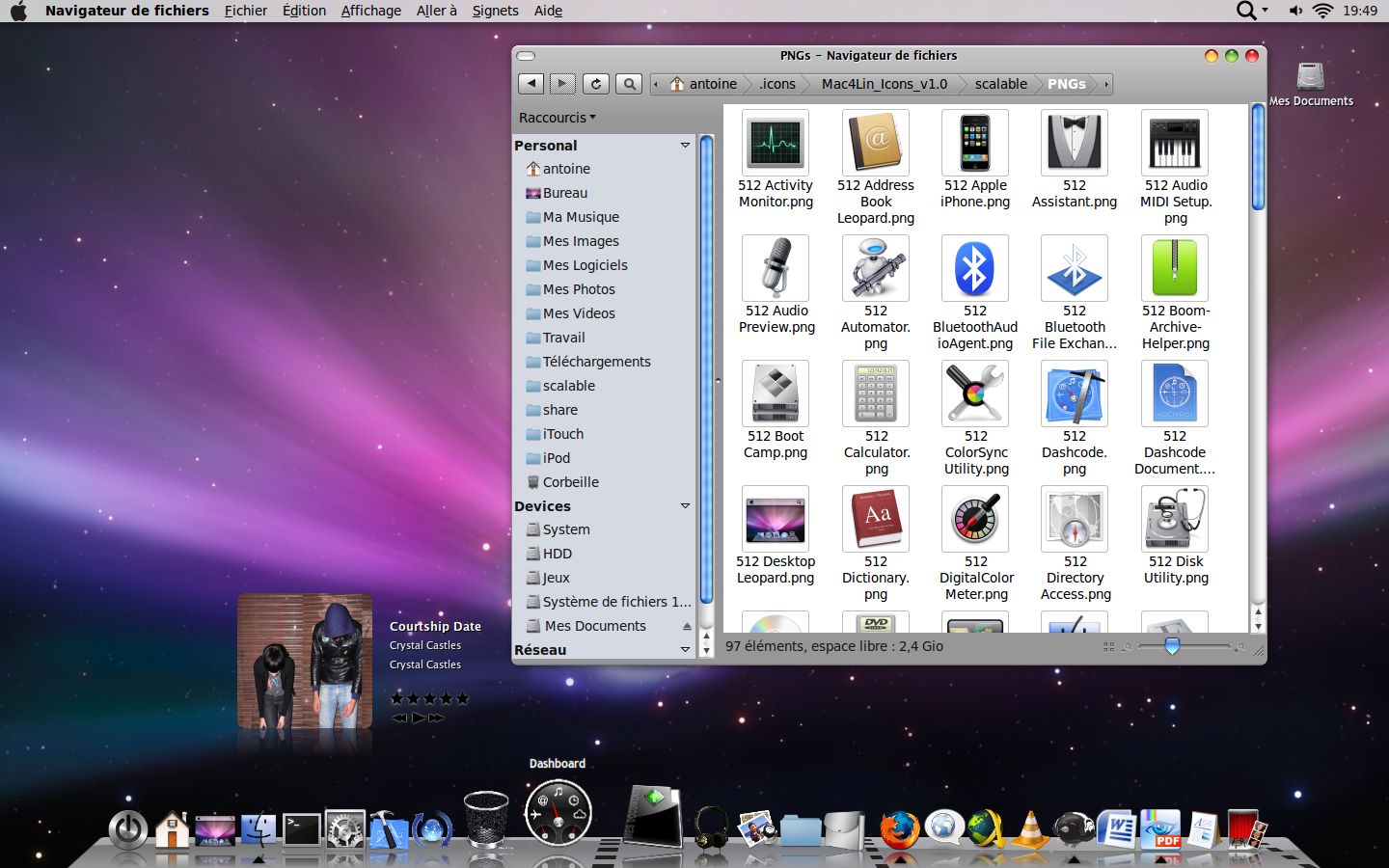Select the 512 Dashcode.png icon
This screenshot has height=868, width=1389.
(1075, 393)
